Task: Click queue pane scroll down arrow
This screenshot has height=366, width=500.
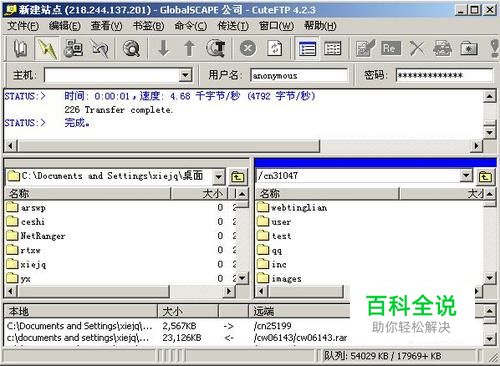Action: coord(489,339)
